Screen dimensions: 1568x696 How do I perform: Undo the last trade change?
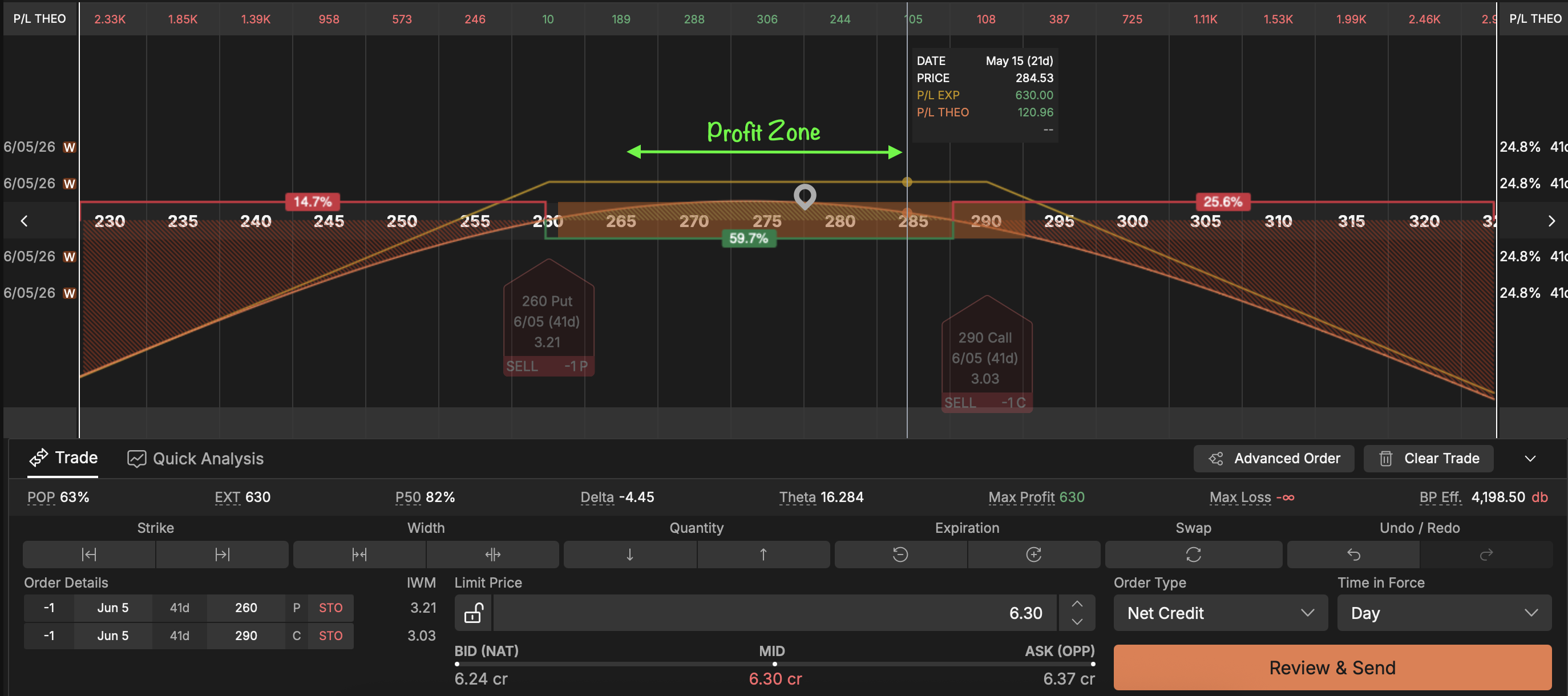pos(1353,555)
